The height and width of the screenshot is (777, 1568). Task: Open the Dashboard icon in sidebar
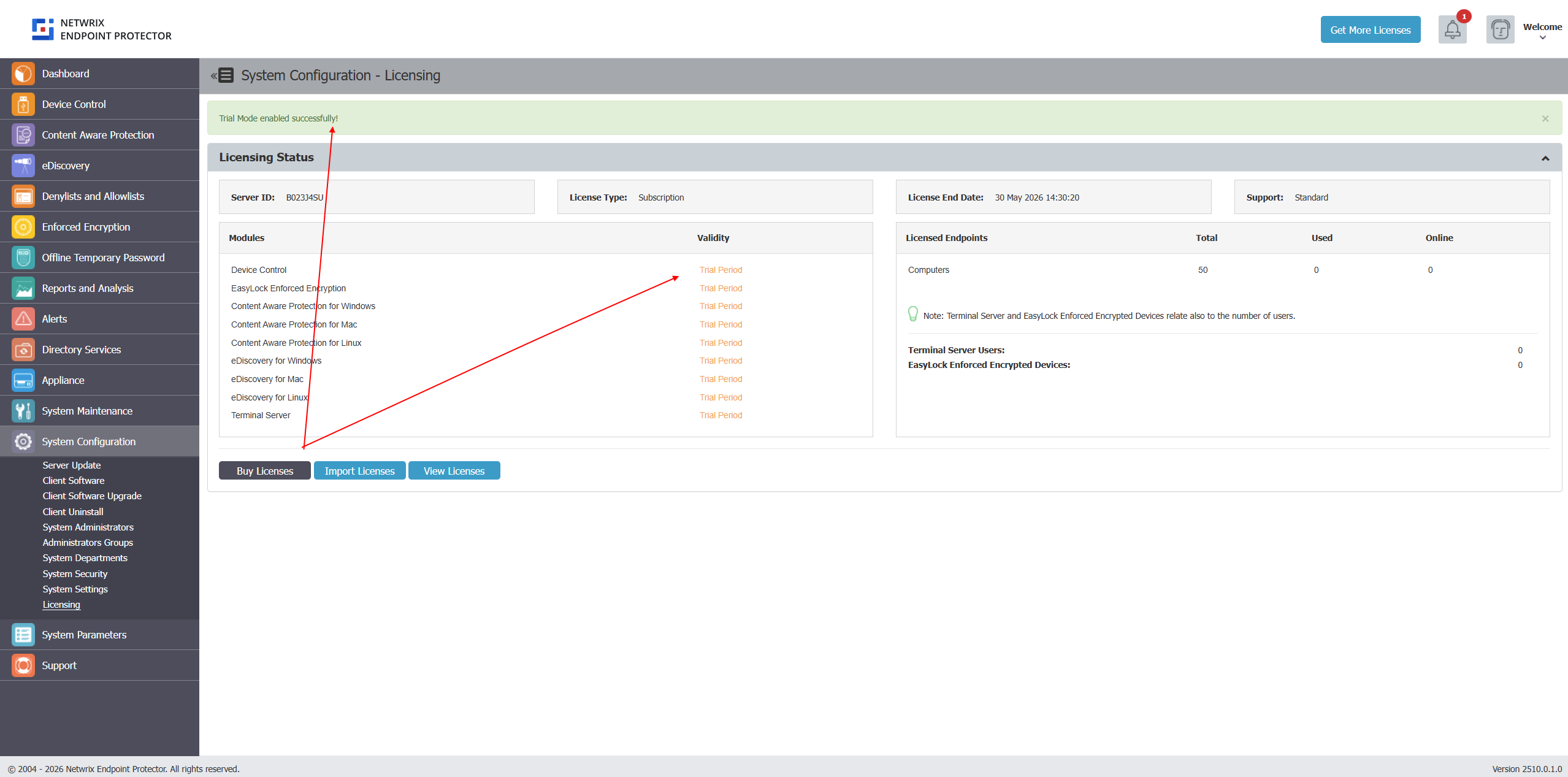[23, 74]
